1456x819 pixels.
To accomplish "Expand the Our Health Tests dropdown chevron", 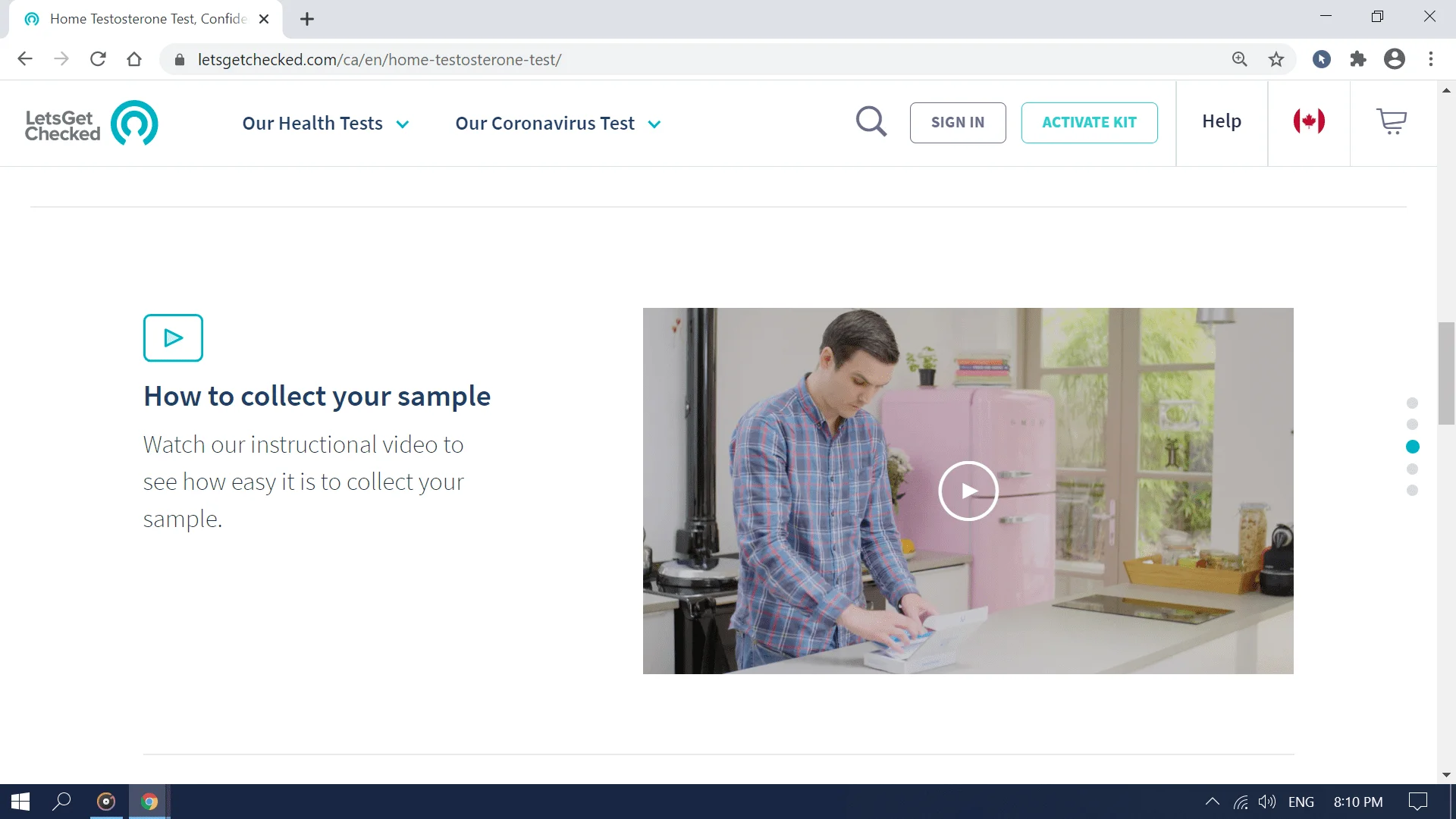I will 403,124.
